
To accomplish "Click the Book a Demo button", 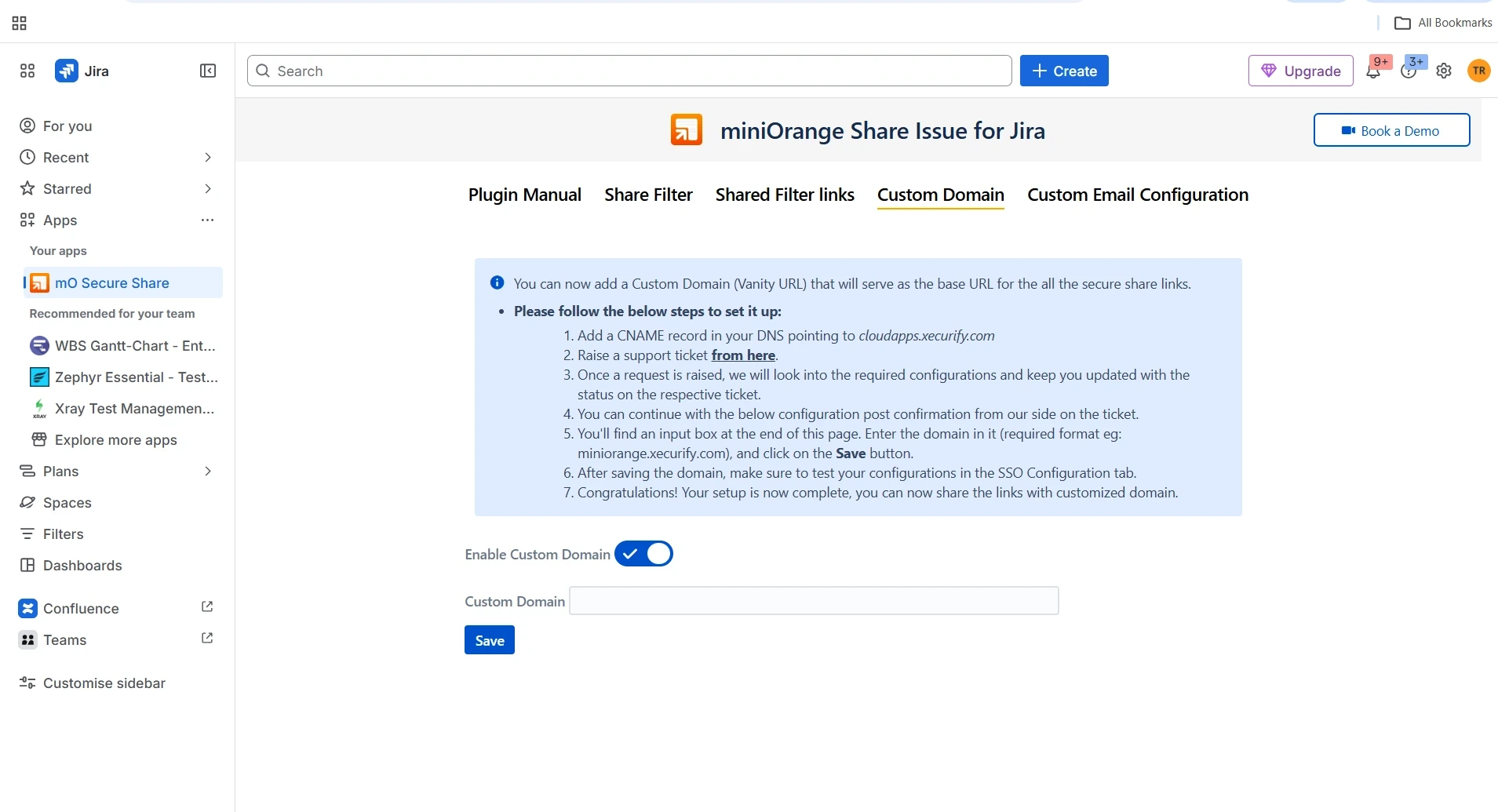I will tap(1391, 130).
